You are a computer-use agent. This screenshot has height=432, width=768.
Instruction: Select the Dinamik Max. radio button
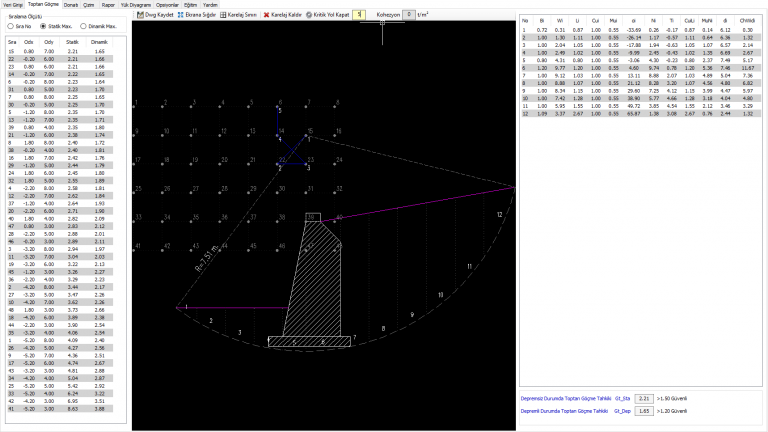pyautogui.click(x=83, y=26)
